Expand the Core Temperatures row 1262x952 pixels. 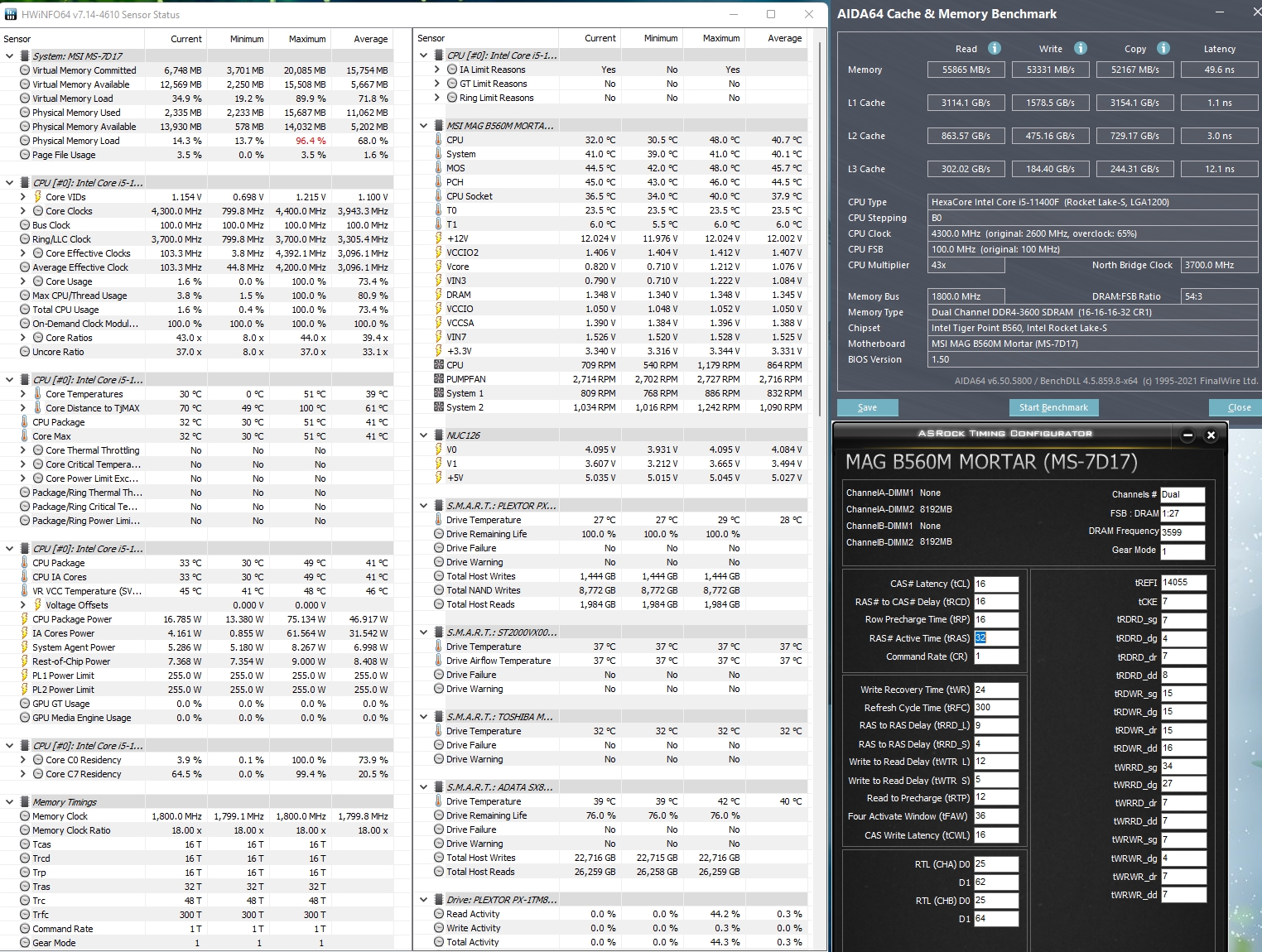(x=22, y=394)
